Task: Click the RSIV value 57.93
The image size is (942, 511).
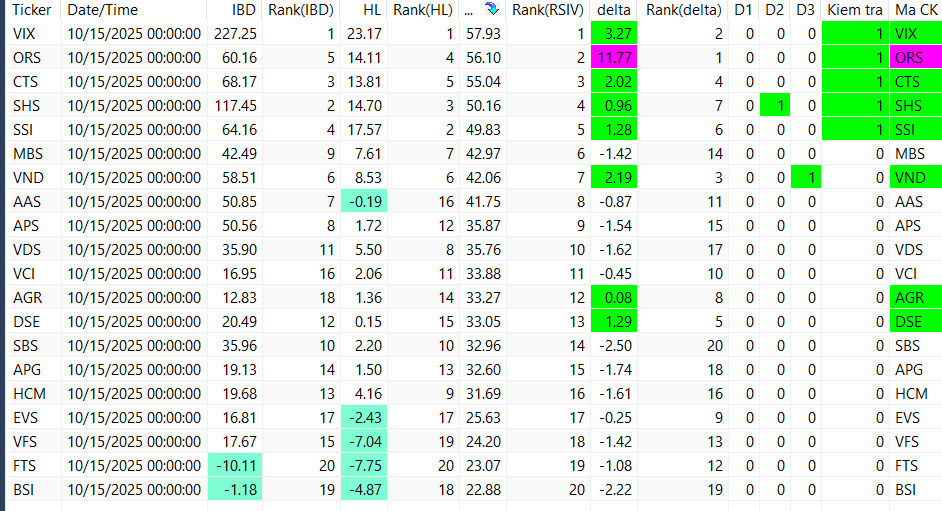Action: click(x=483, y=34)
